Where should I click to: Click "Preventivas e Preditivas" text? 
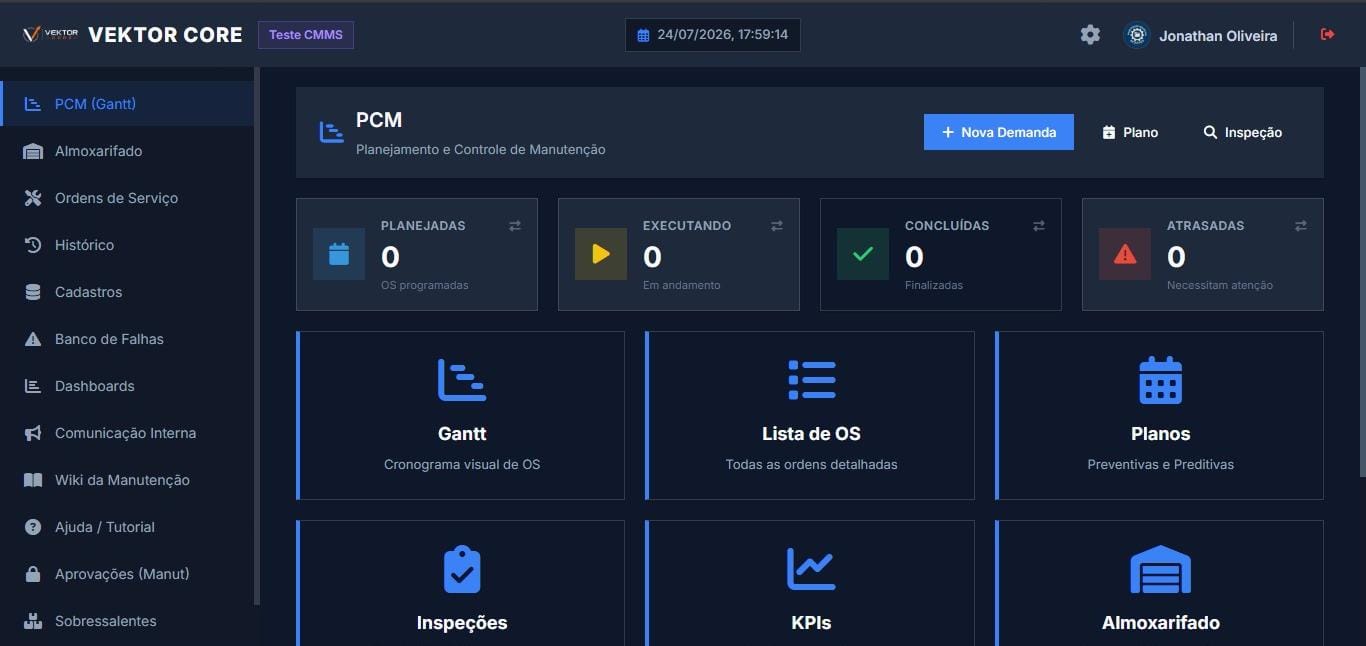point(1160,465)
